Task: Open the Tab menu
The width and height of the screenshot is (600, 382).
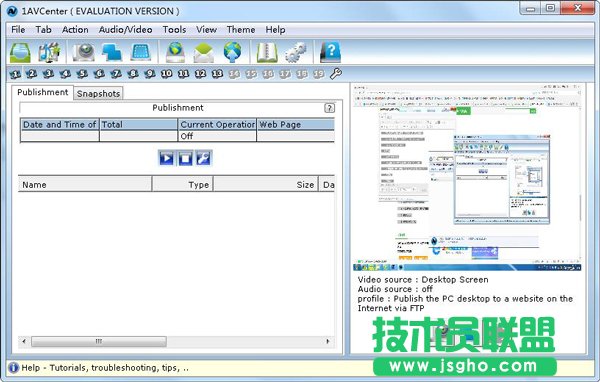Action: pos(43,29)
